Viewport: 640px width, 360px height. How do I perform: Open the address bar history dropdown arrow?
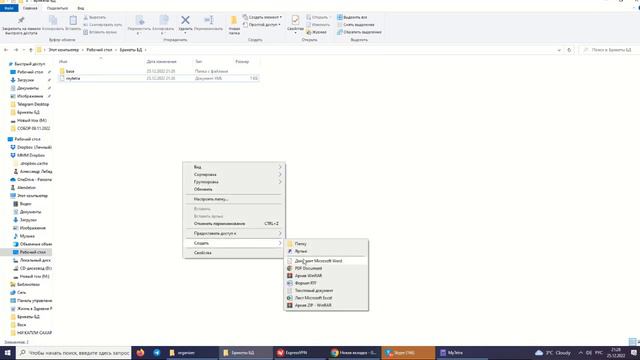(559, 50)
